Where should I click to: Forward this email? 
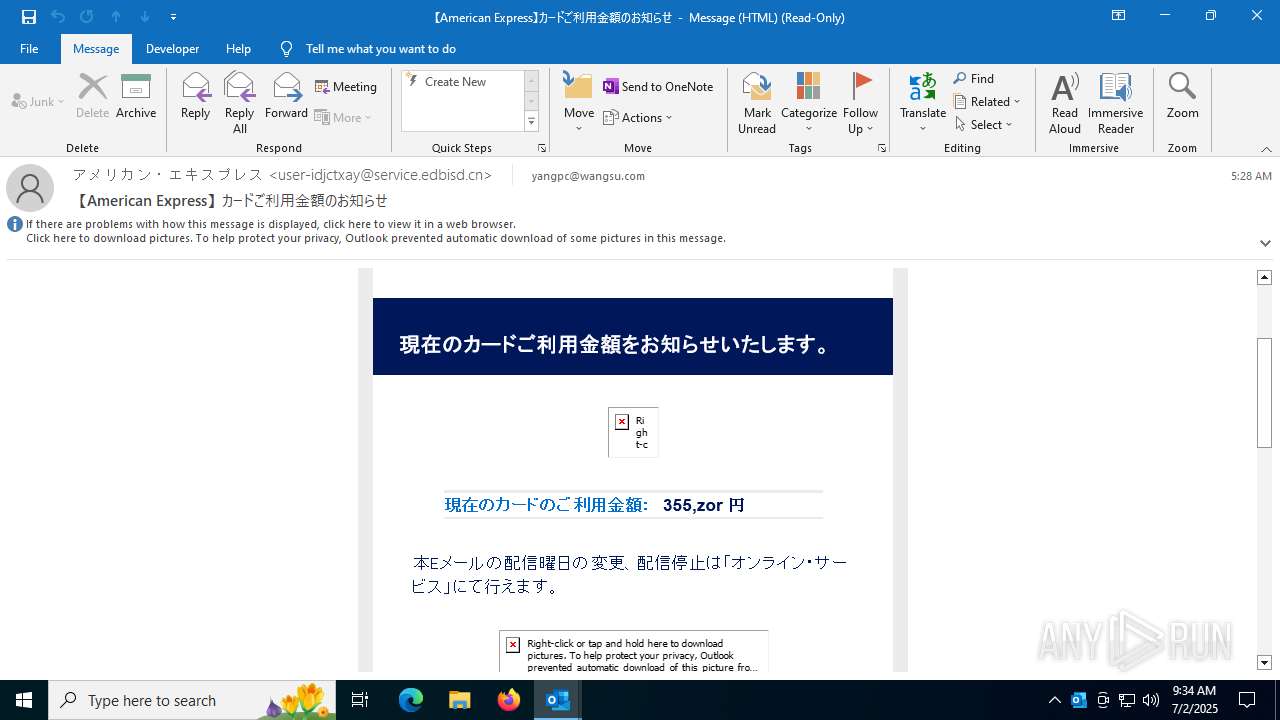[x=286, y=97]
